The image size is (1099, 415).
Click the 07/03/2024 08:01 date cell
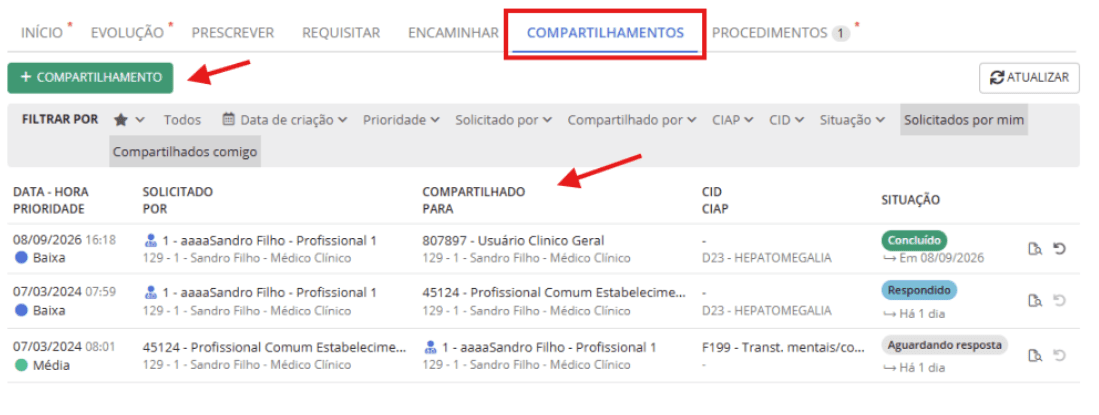pyautogui.click(x=64, y=347)
